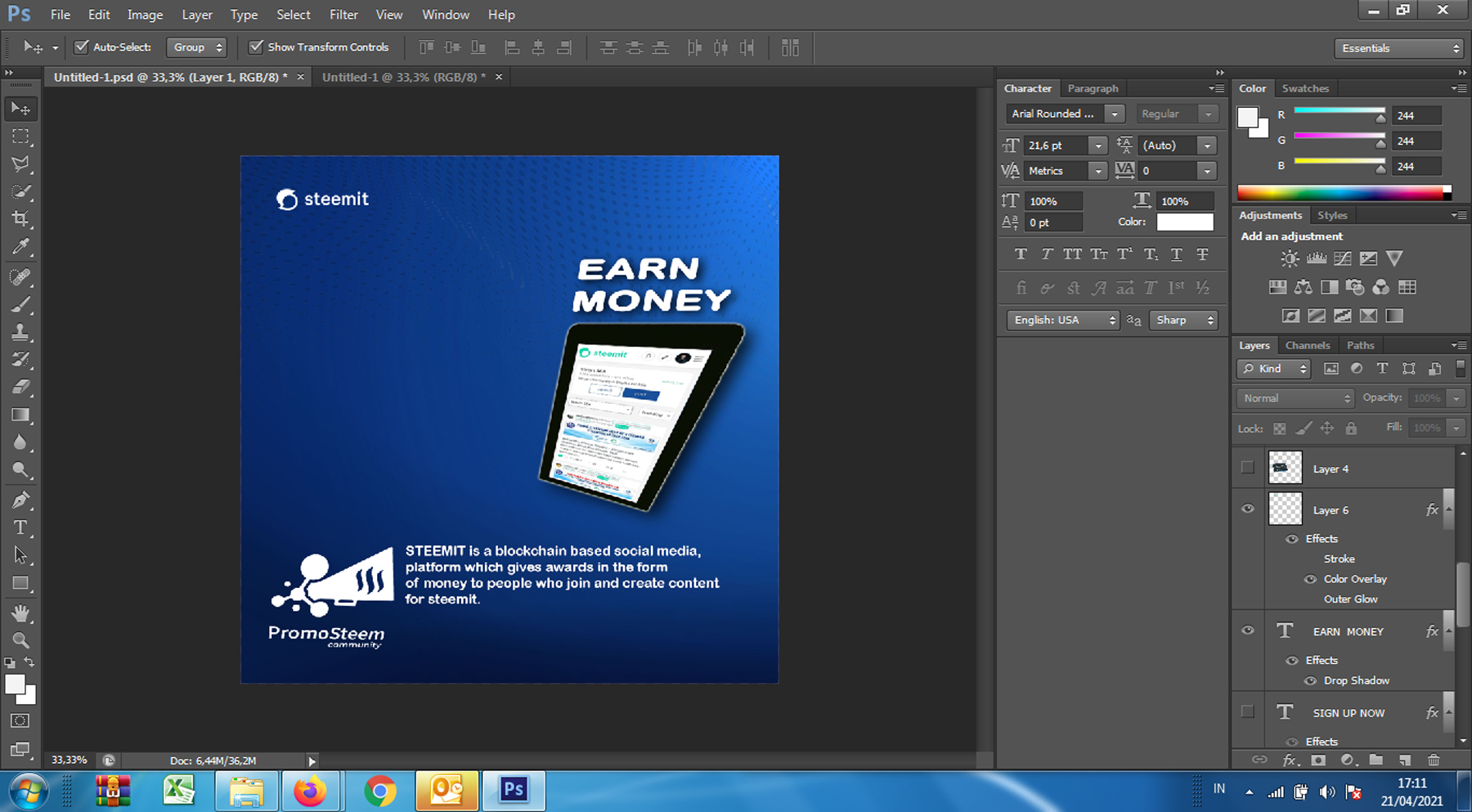Hide the EARN MONEY text layer
This screenshot has width=1472, height=812.
1248,630
